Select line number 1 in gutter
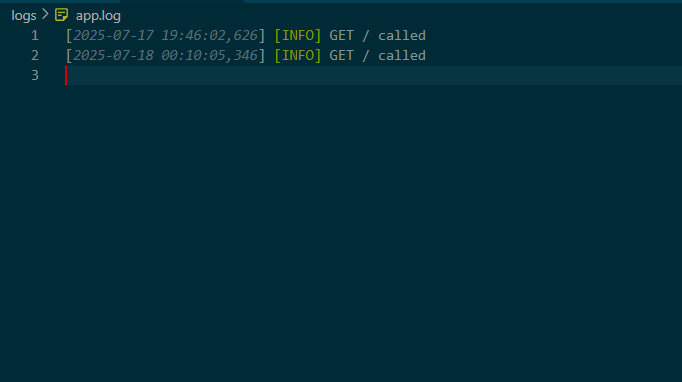Image resolution: width=682 pixels, height=382 pixels. (x=35, y=36)
